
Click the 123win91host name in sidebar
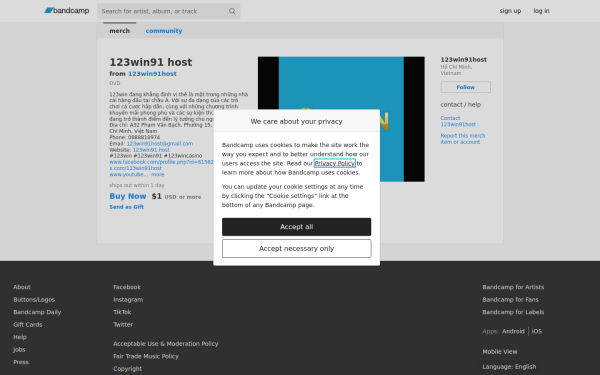463,59
